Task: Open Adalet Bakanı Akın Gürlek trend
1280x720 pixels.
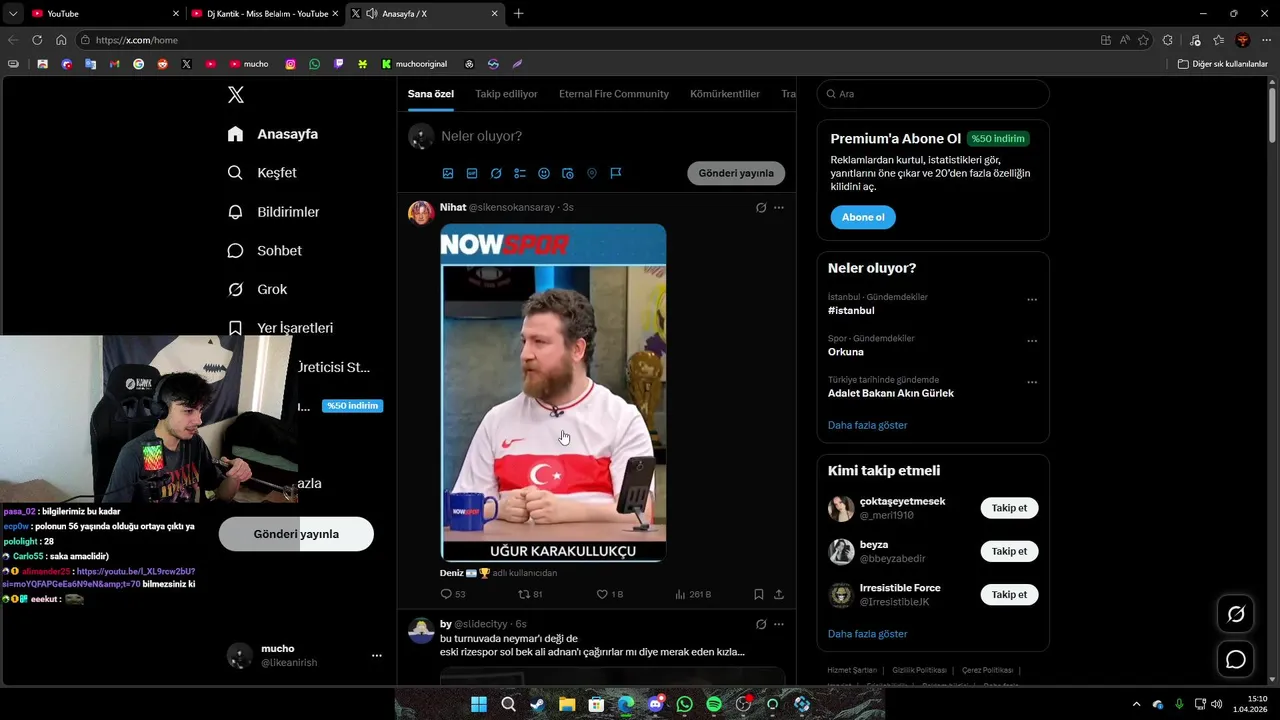Action: pyautogui.click(x=891, y=393)
